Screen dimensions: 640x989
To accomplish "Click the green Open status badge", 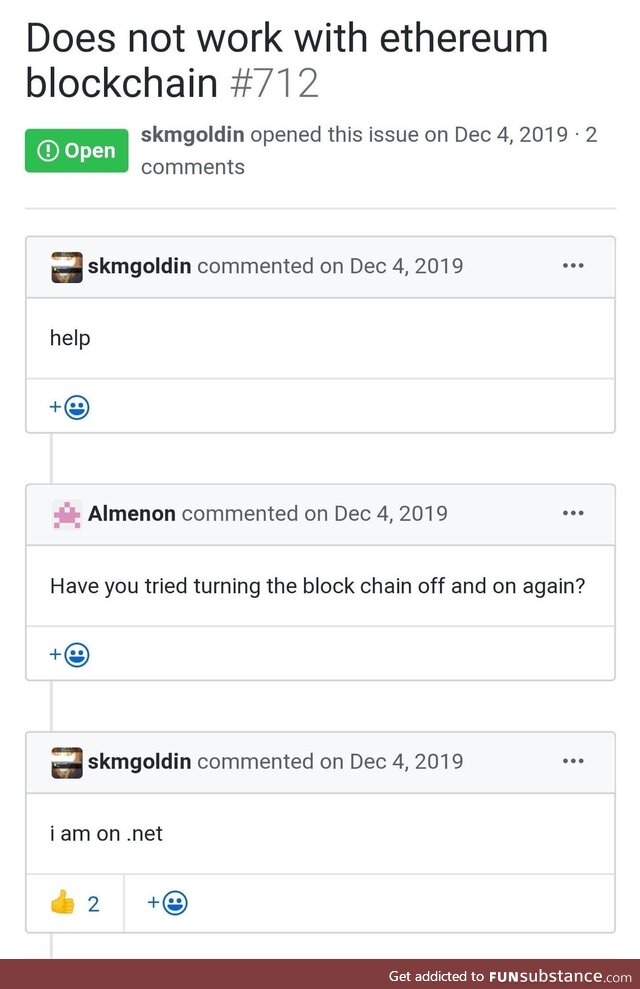I will (77, 150).
